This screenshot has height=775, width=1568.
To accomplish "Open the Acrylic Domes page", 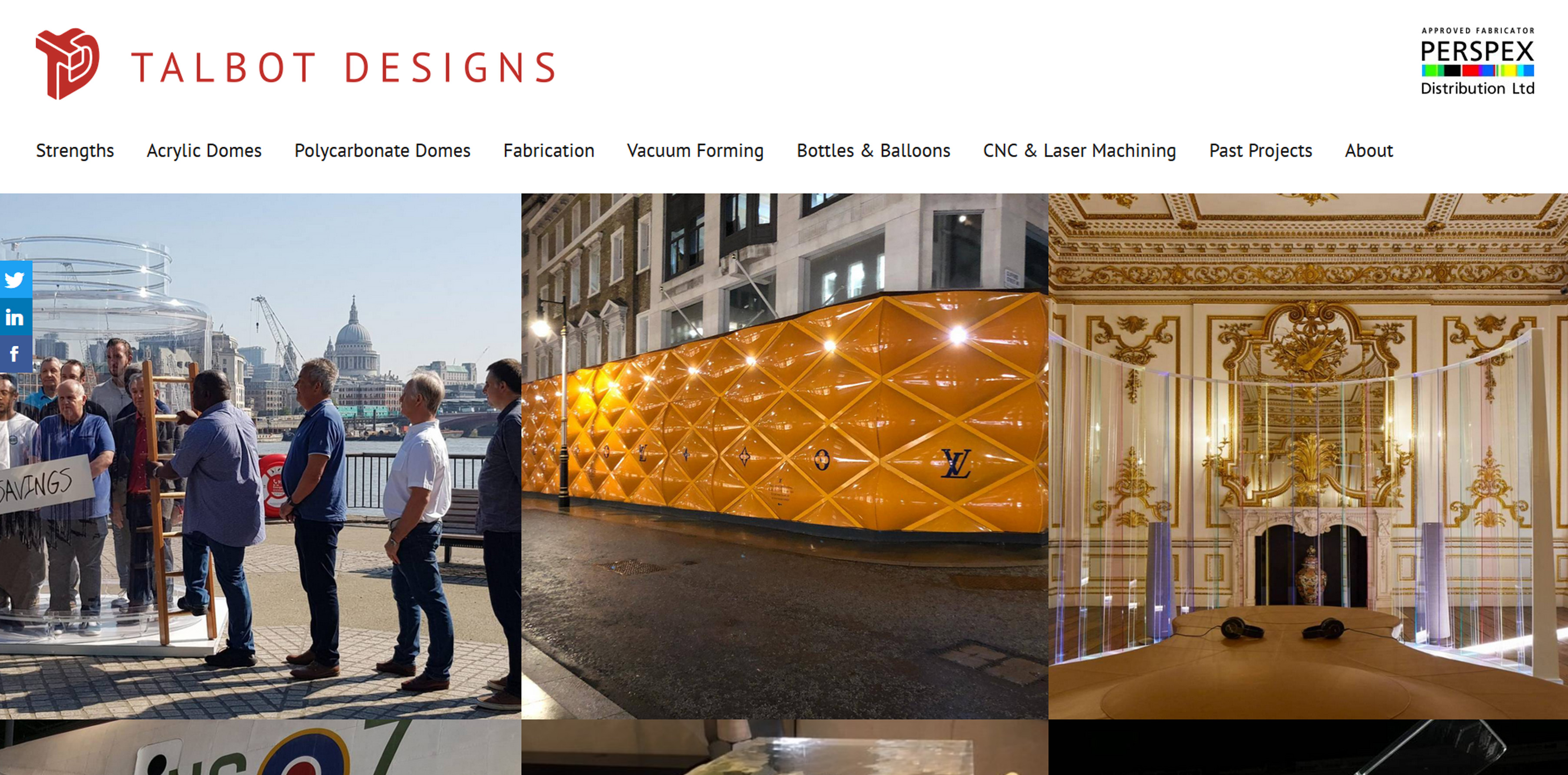I will coord(204,150).
